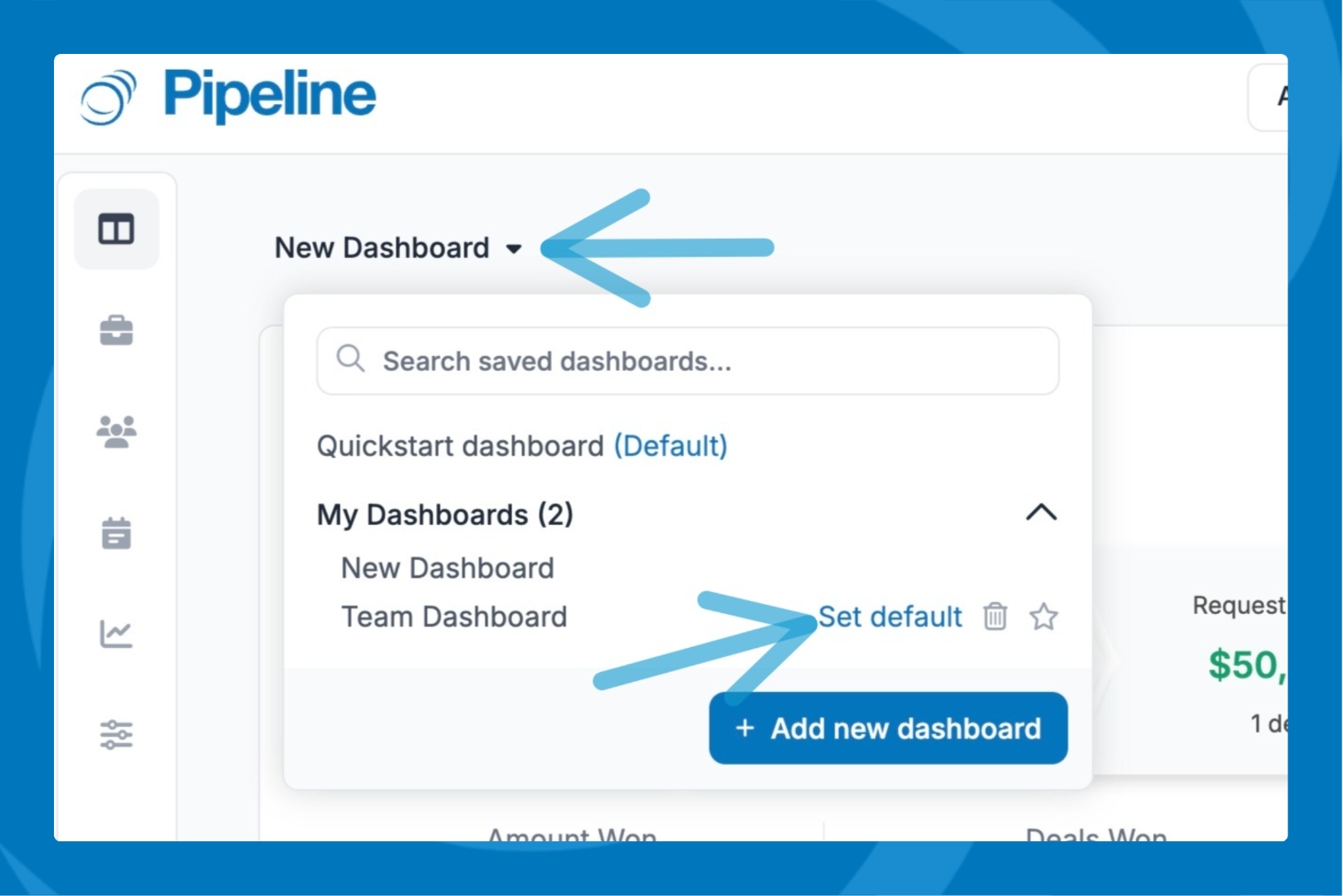1343x896 pixels.
Task: Click the My Dashboards (2) header
Action: pyautogui.click(x=445, y=514)
